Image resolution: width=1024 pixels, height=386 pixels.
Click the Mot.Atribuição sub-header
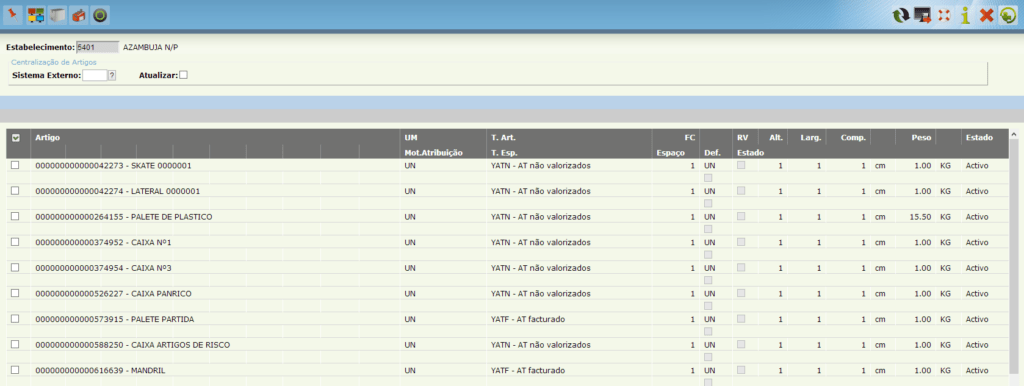point(434,152)
